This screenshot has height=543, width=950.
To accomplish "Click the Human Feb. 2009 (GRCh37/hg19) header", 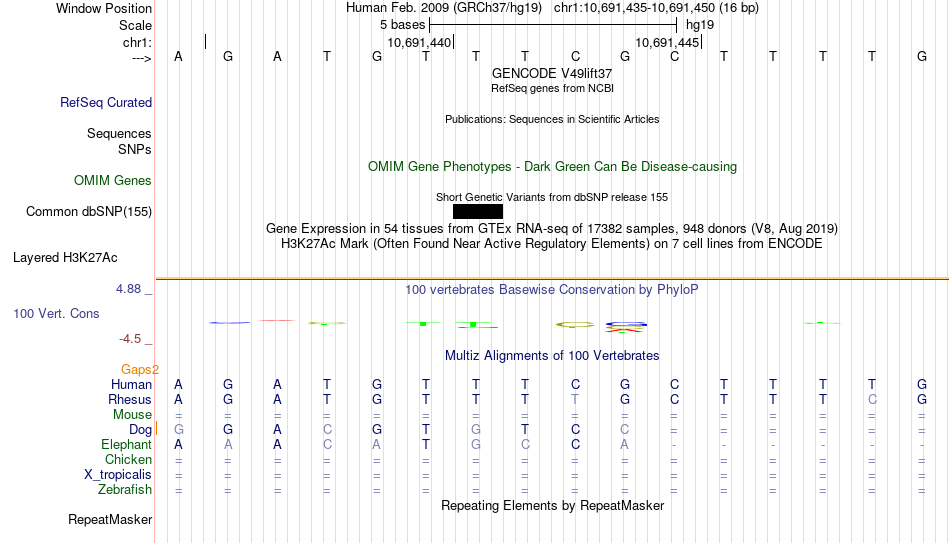I will point(444,8).
